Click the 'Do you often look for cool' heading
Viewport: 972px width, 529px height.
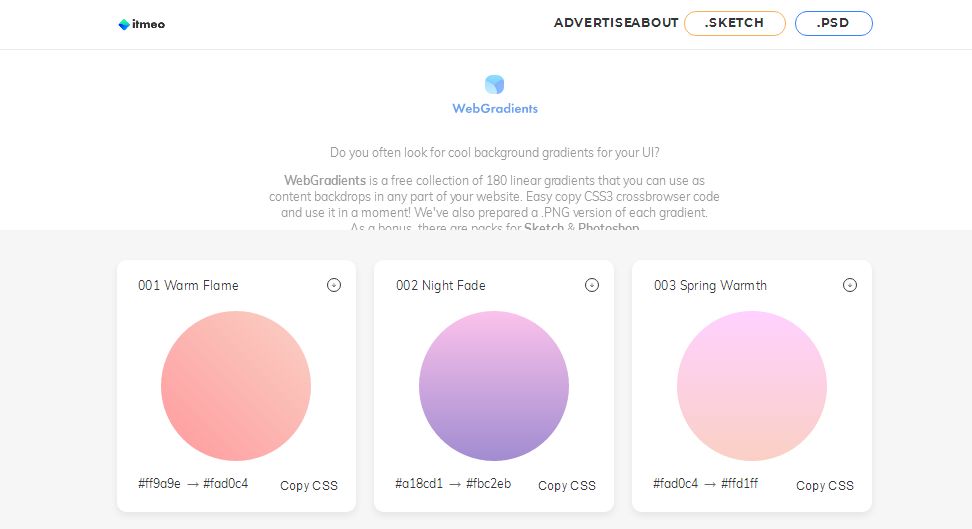(x=495, y=152)
